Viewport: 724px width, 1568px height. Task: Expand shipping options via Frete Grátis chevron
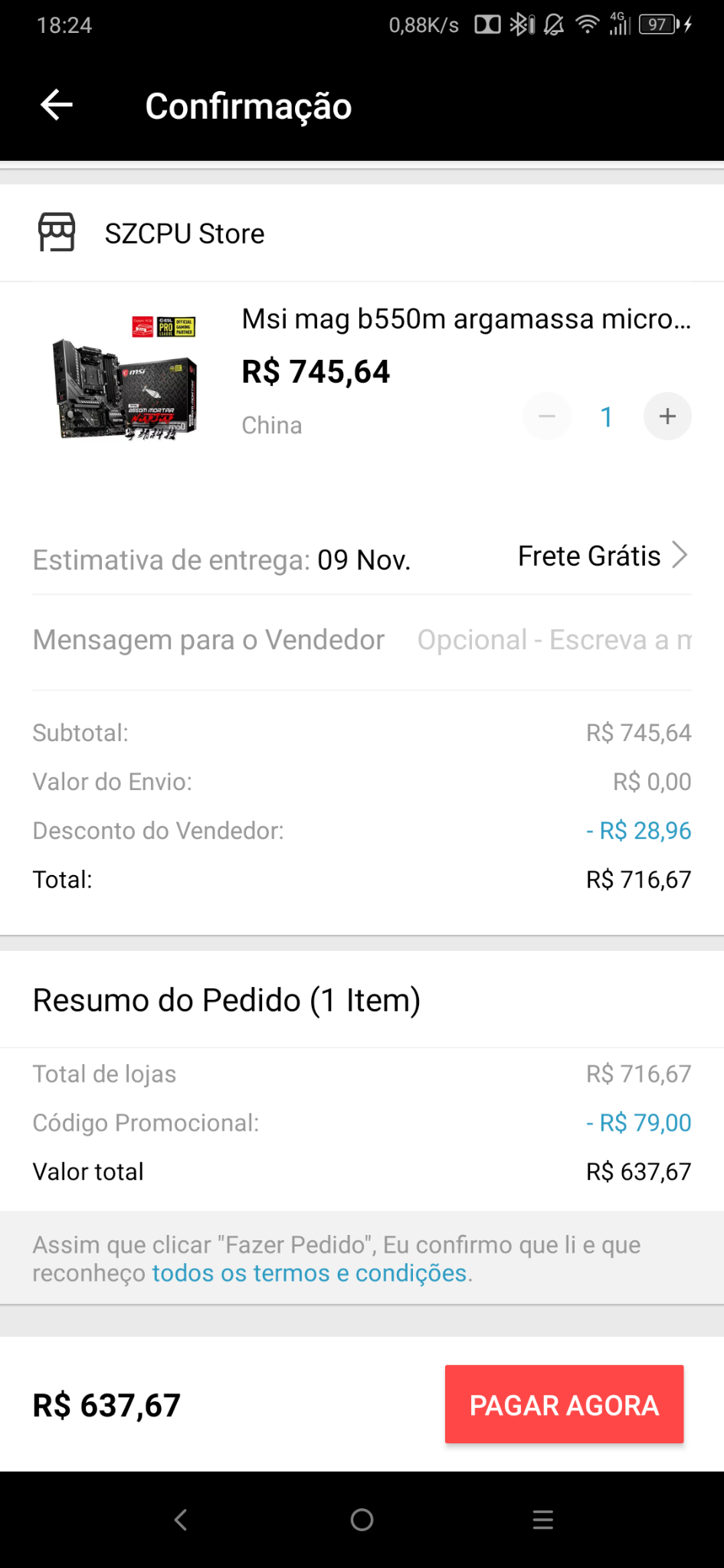click(680, 555)
